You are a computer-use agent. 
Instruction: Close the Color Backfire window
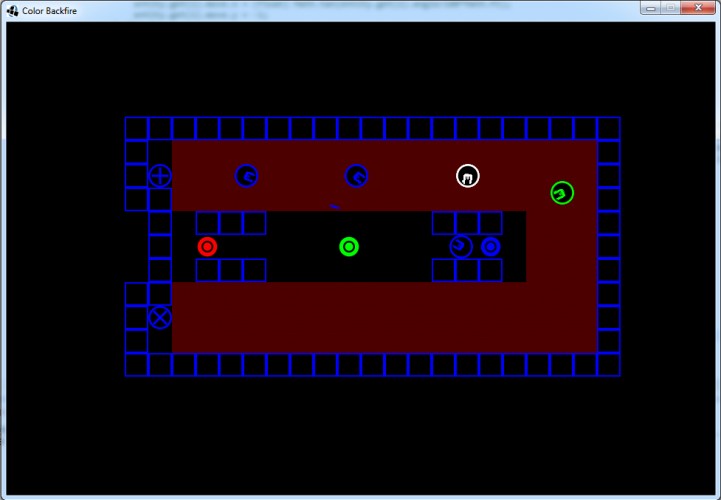click(x=698, y=8)
